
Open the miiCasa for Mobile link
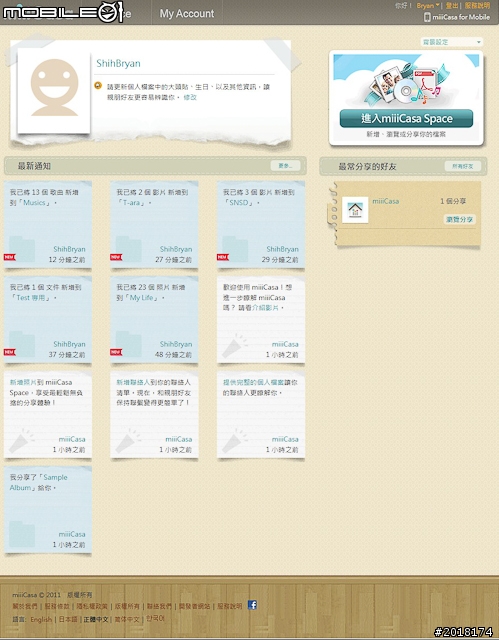click(x=461, y=17)
